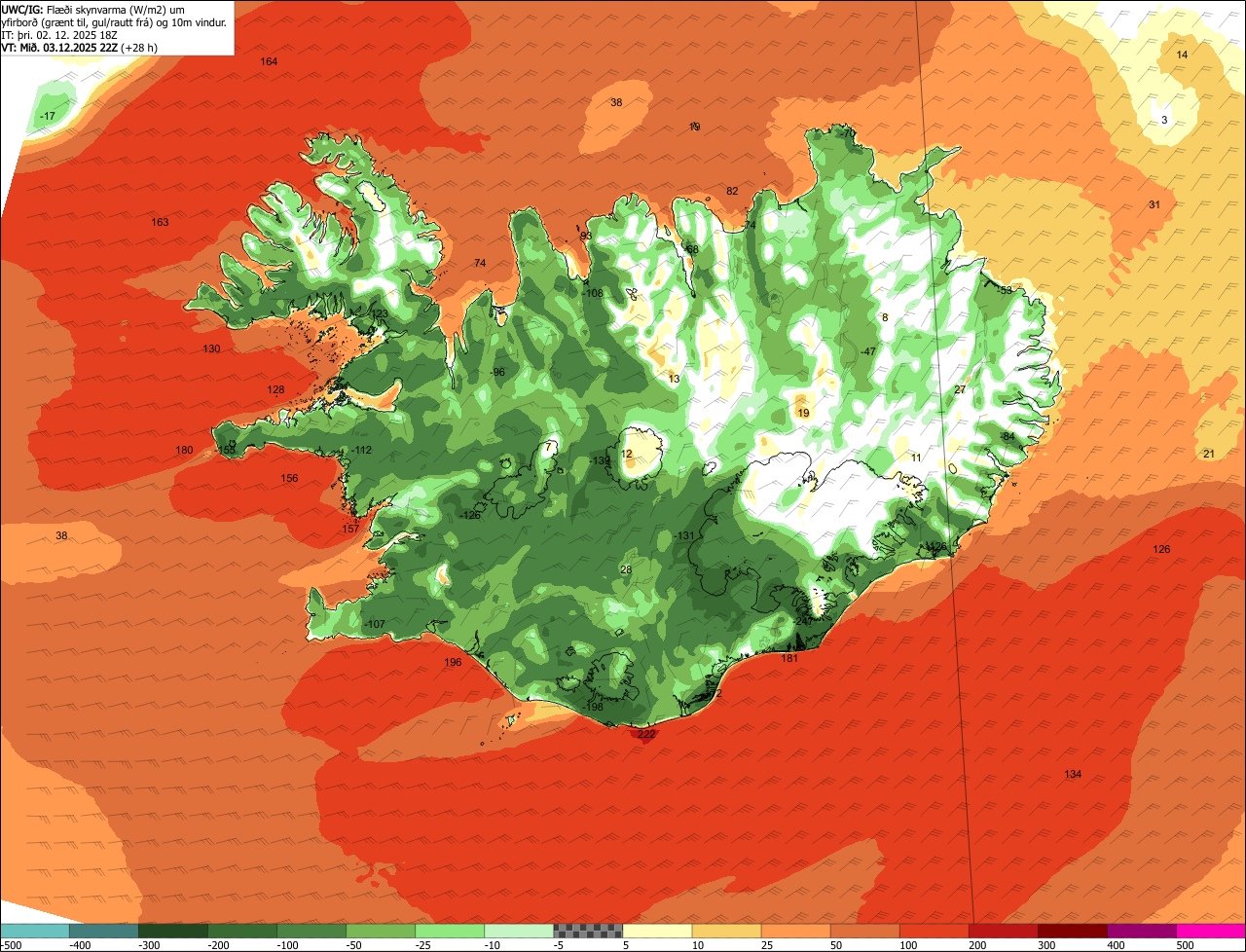The height and width of the screenshot is (952, 1246).
Task: Click the map value '12' on the Hofsjökull glacier
Action: [x=627, y=455]
